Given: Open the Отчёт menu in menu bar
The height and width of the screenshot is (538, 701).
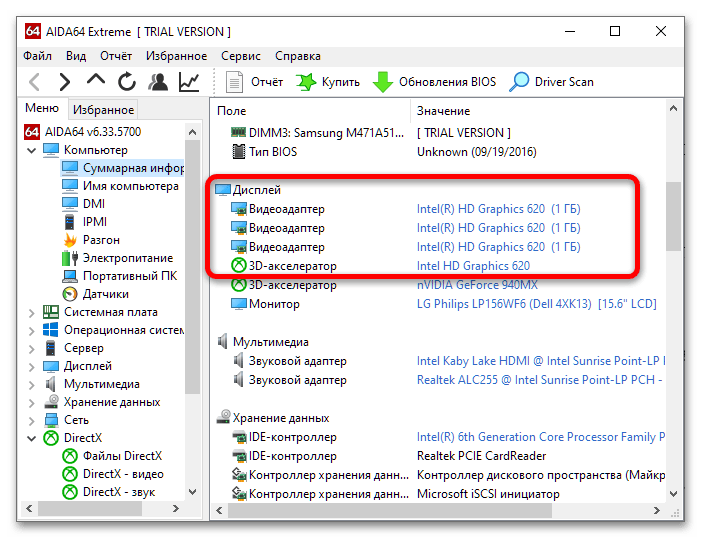Looking at the screenshot, I should (x=116, y=56).
